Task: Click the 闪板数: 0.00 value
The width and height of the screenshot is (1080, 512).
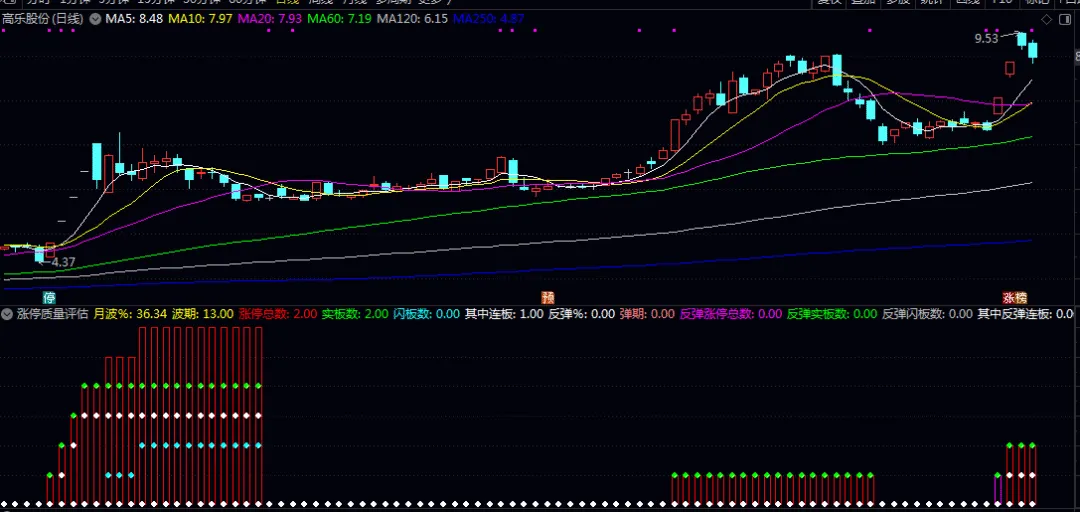Action: pyautogui.click(x=426, y=314)
